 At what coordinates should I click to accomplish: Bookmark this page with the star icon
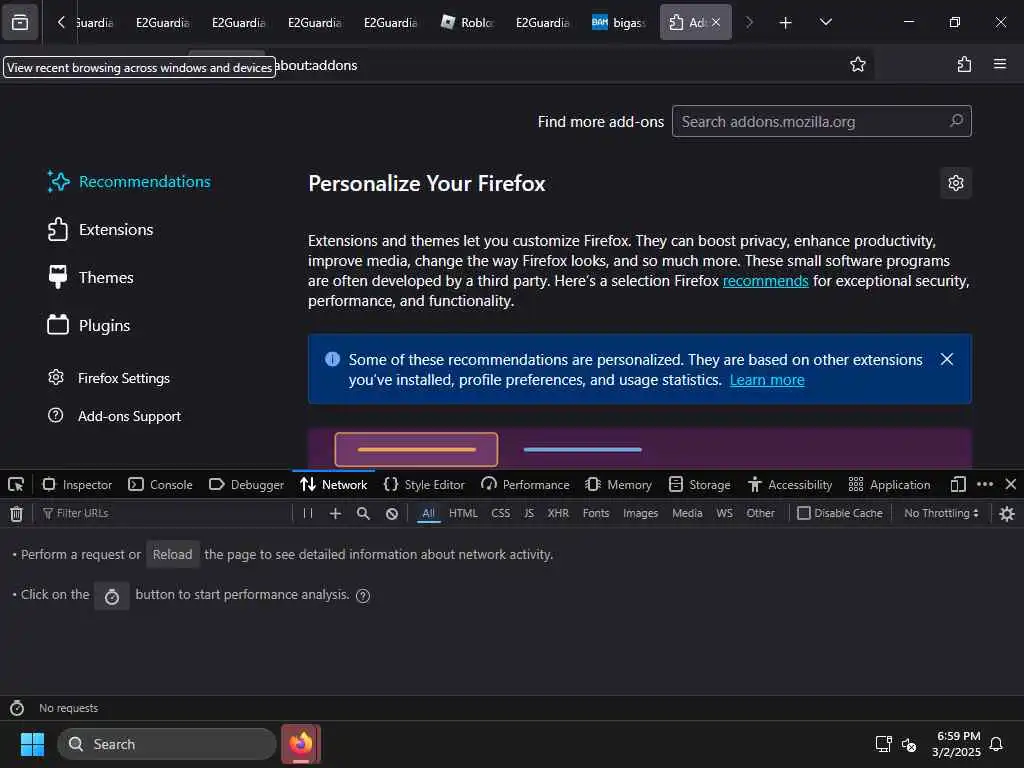857,64
